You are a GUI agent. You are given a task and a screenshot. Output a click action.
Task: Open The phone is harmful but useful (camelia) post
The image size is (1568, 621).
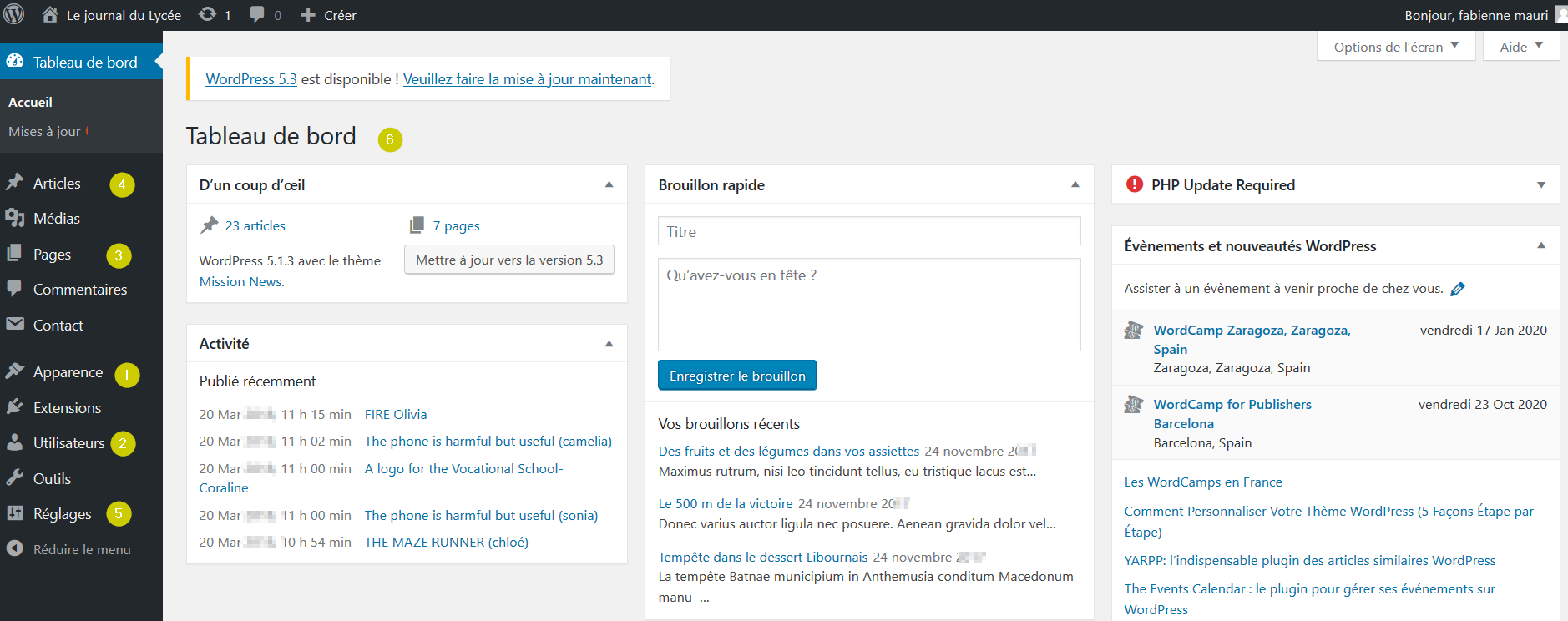488,441
